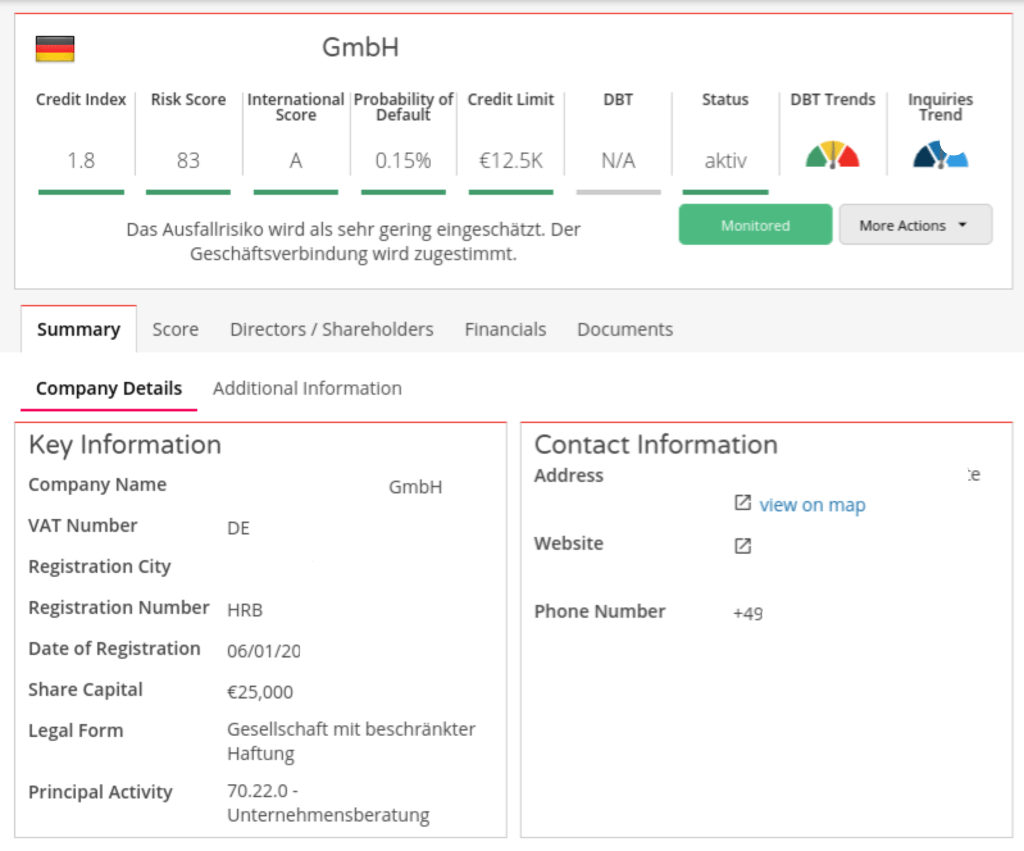Switch to Additional Information sub-tab

(x=307, y=388)
